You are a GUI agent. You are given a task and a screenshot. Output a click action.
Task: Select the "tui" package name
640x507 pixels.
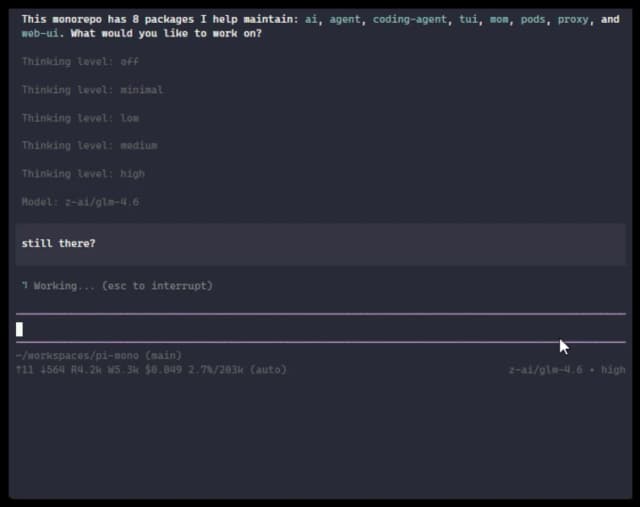click(468, 19)
